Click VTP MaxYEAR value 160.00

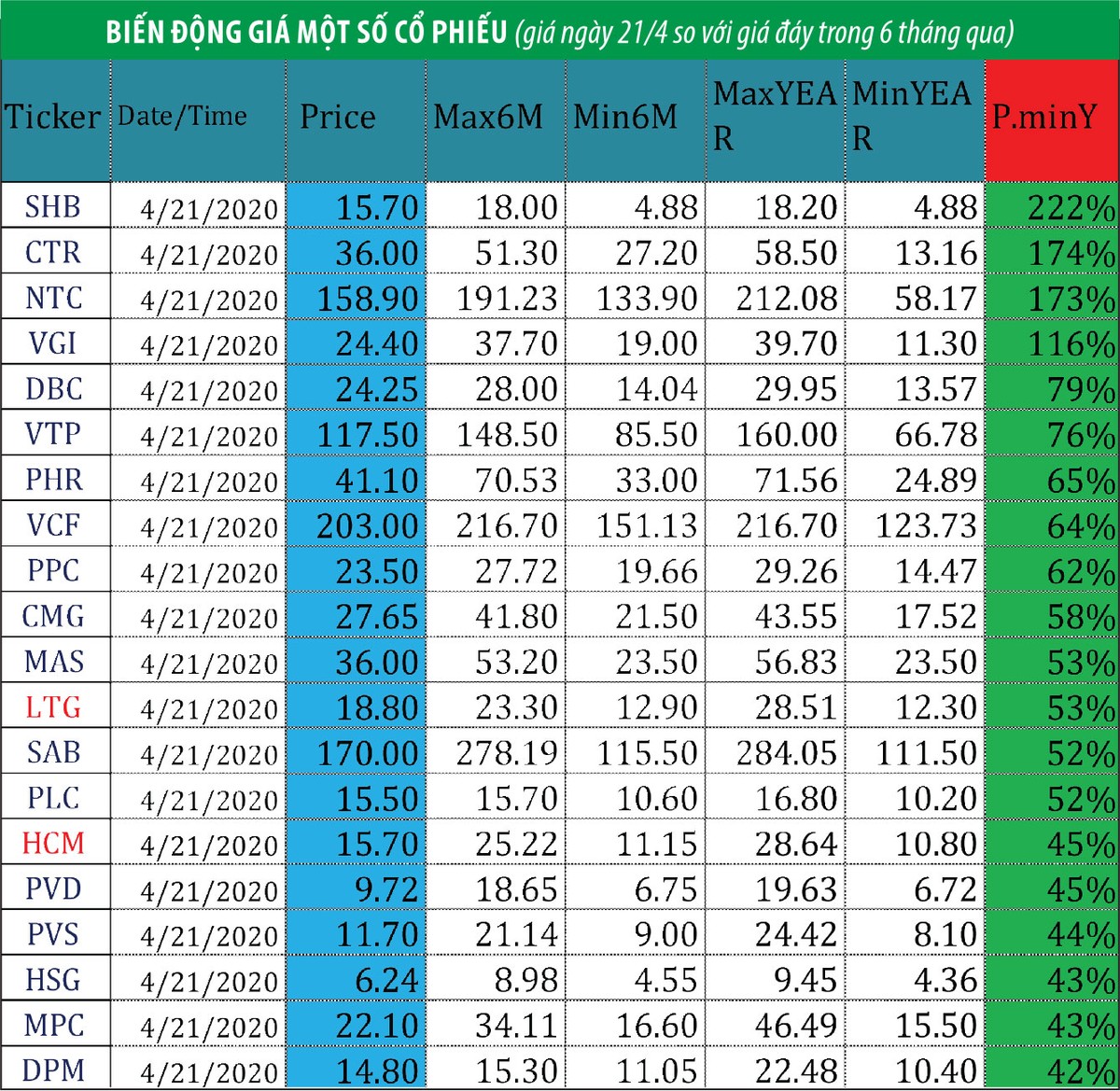click(x=786, y=436)
